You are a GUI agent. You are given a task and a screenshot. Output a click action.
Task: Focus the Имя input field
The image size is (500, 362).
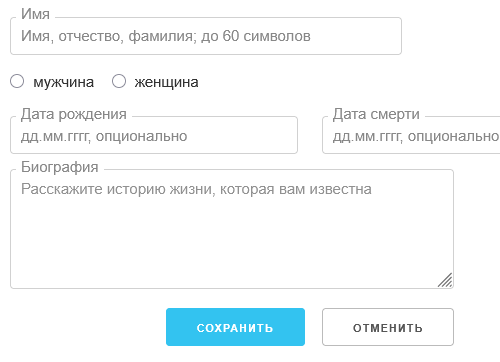coord(206,36)
